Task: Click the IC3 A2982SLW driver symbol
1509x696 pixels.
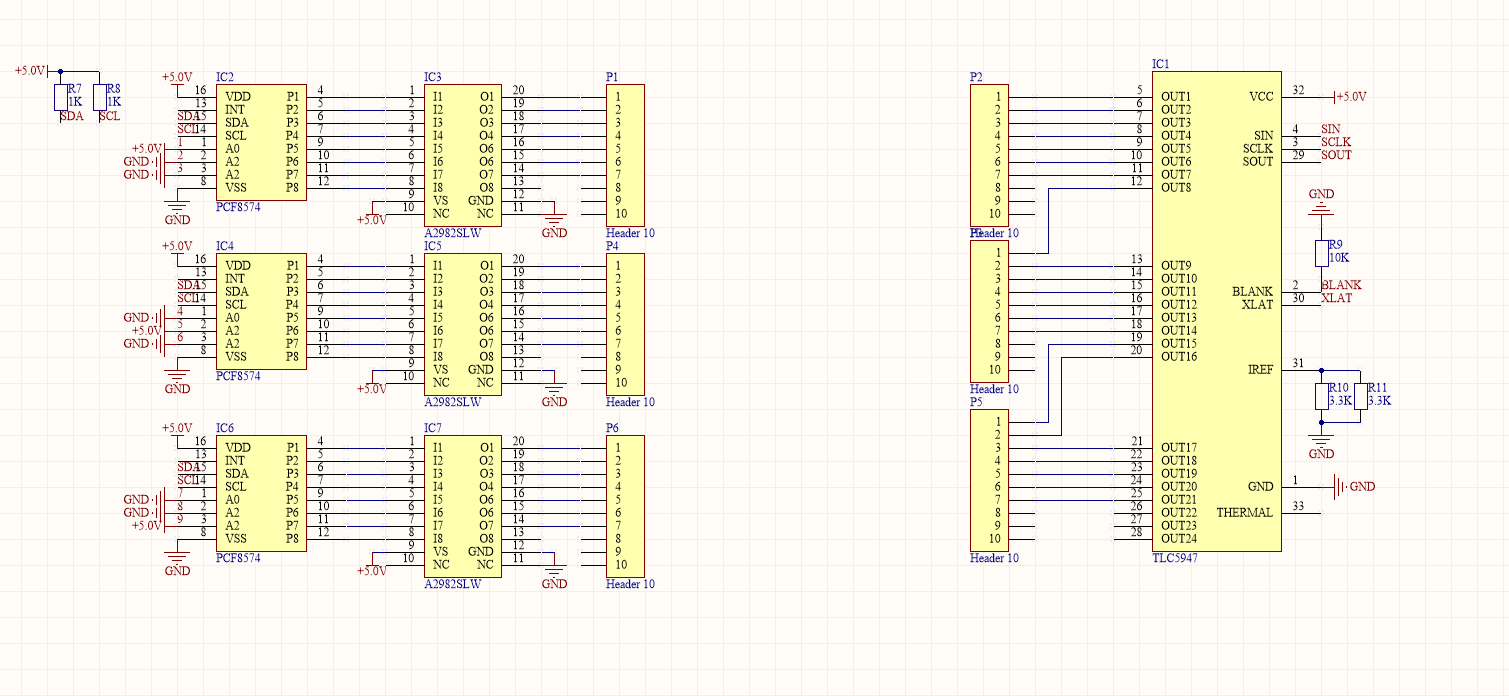Action: [462, 155]
